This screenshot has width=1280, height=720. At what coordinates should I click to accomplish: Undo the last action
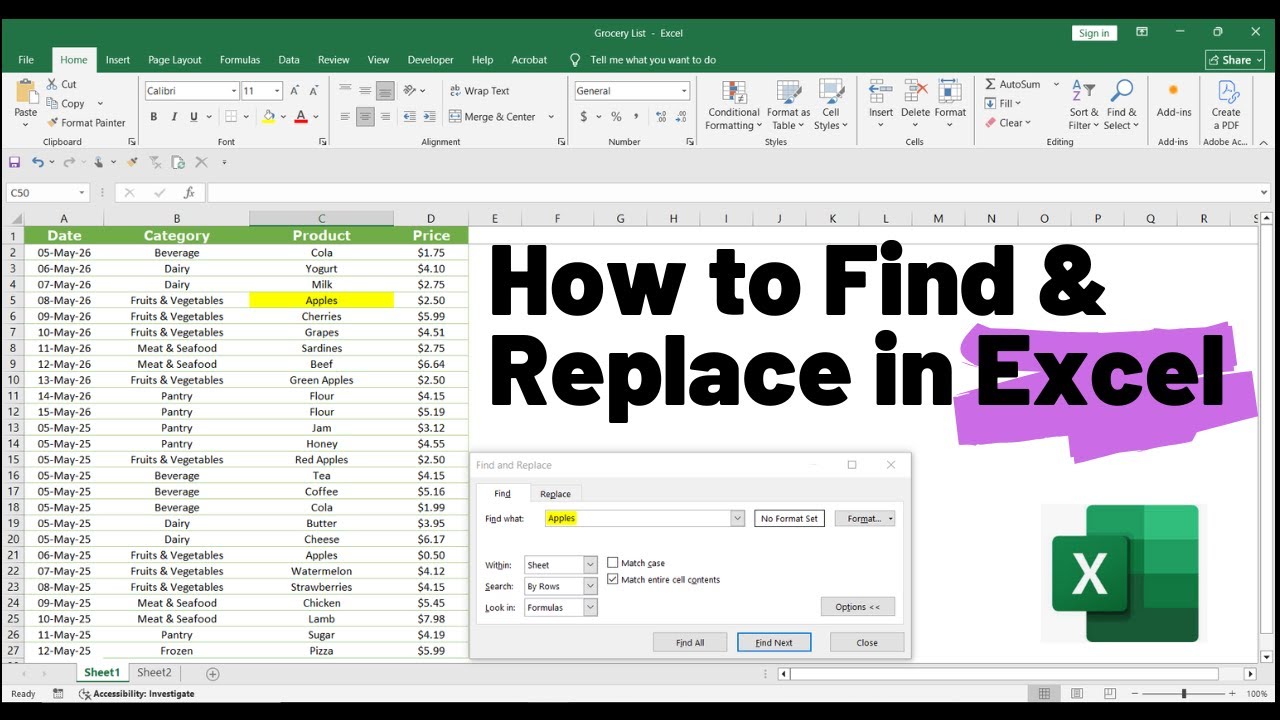pos(37,162)
